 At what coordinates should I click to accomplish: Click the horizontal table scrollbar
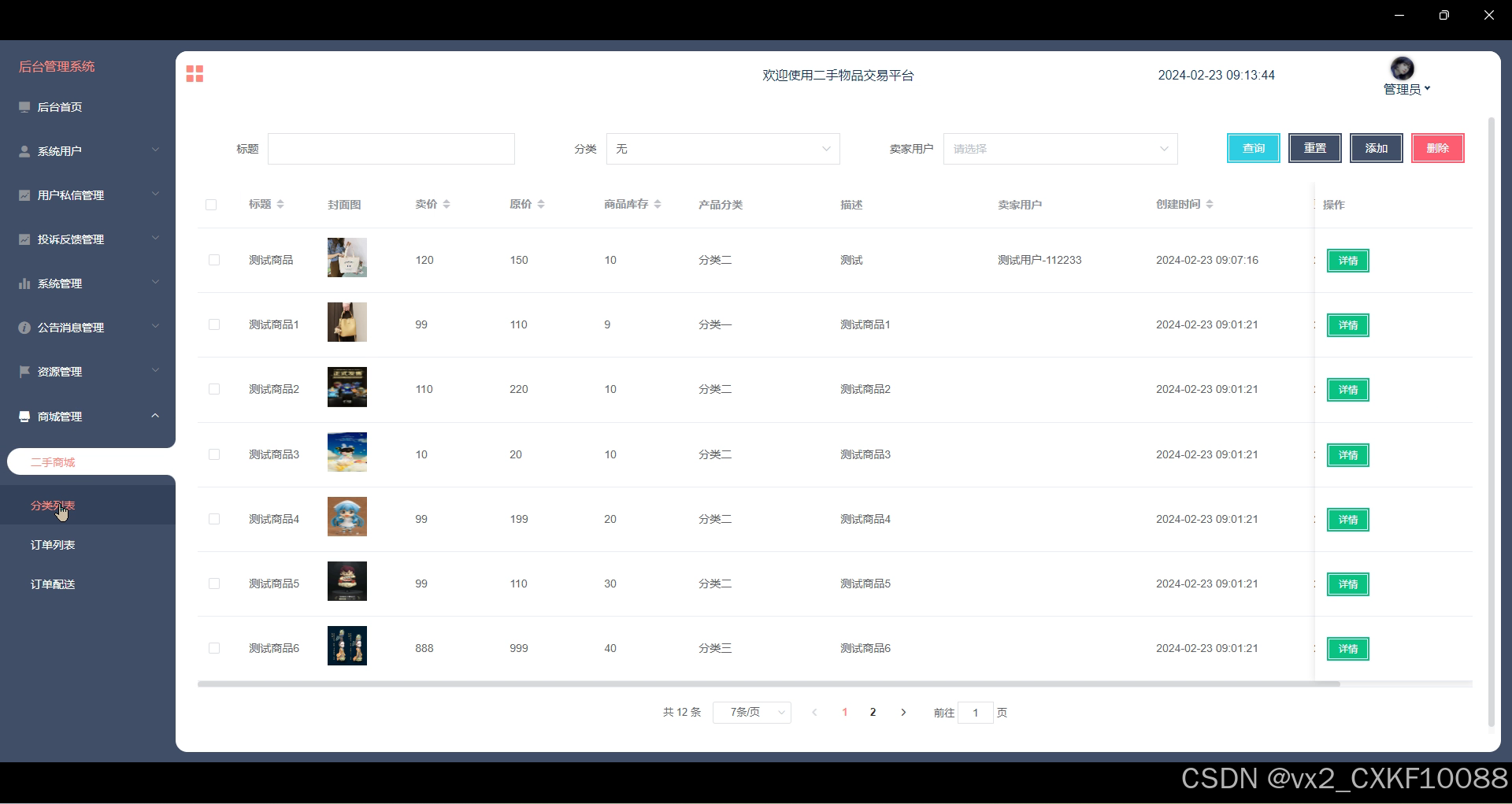(769, 684)
